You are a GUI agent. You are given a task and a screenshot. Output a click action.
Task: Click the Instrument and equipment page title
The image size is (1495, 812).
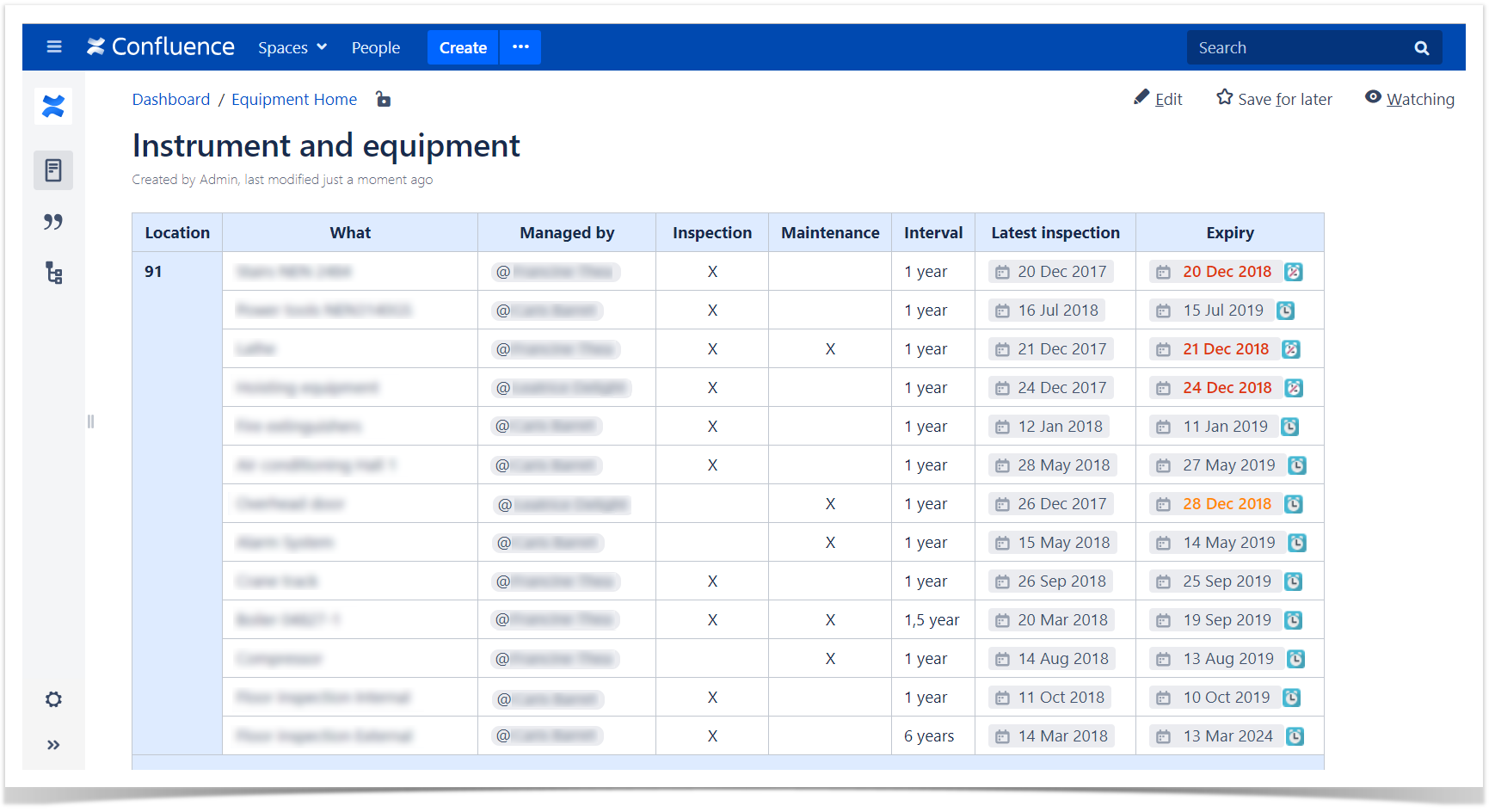coord(326,145)
